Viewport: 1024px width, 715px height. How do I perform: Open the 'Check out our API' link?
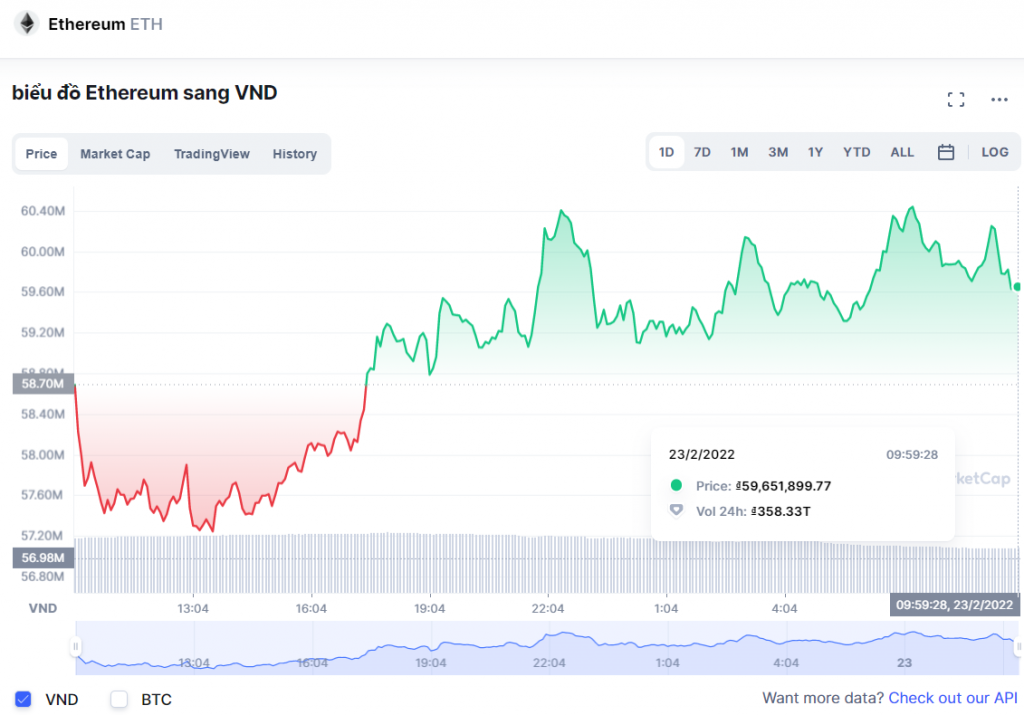point(952,698)
